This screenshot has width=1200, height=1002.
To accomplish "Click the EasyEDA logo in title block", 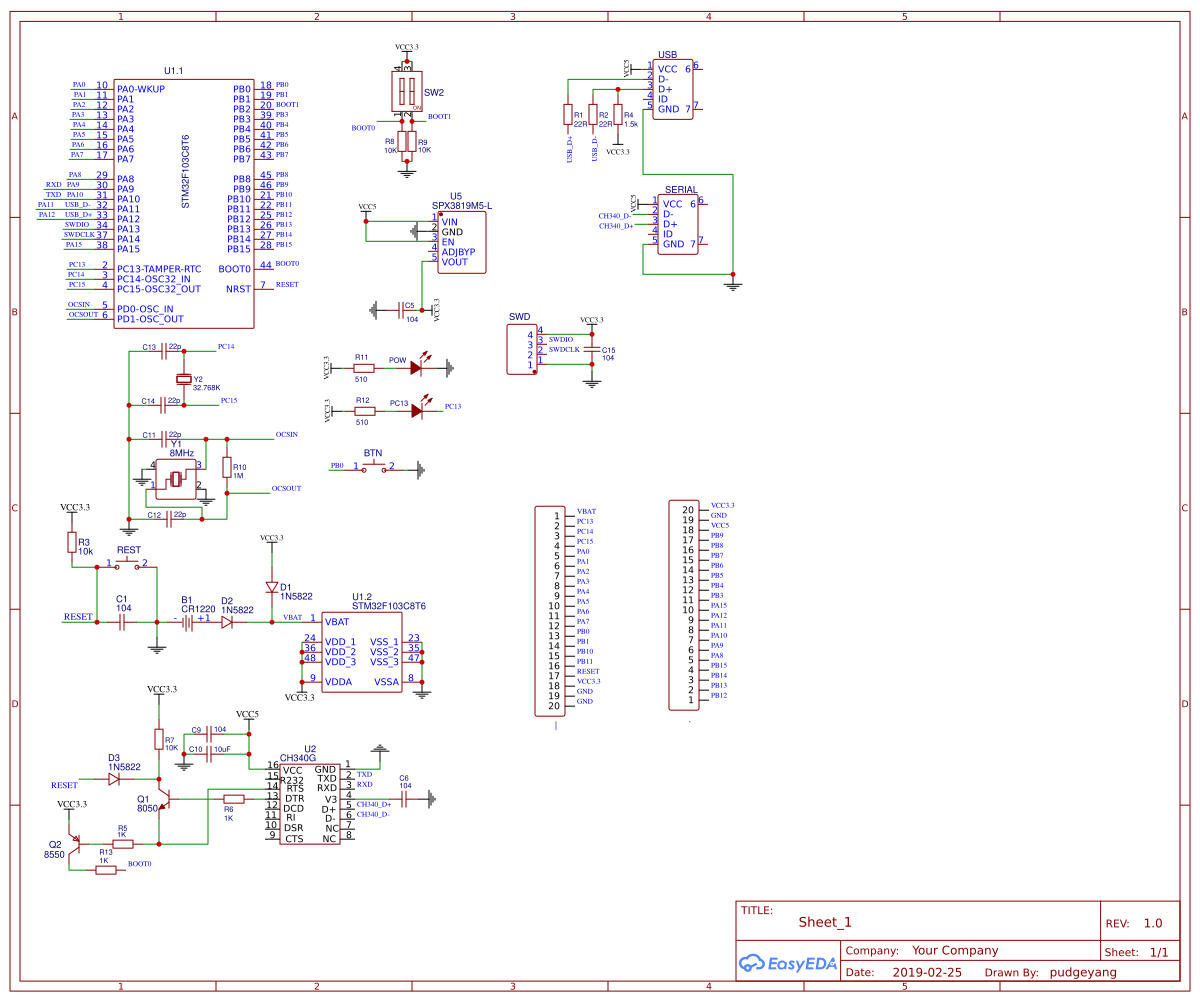I will pos(786,963).
